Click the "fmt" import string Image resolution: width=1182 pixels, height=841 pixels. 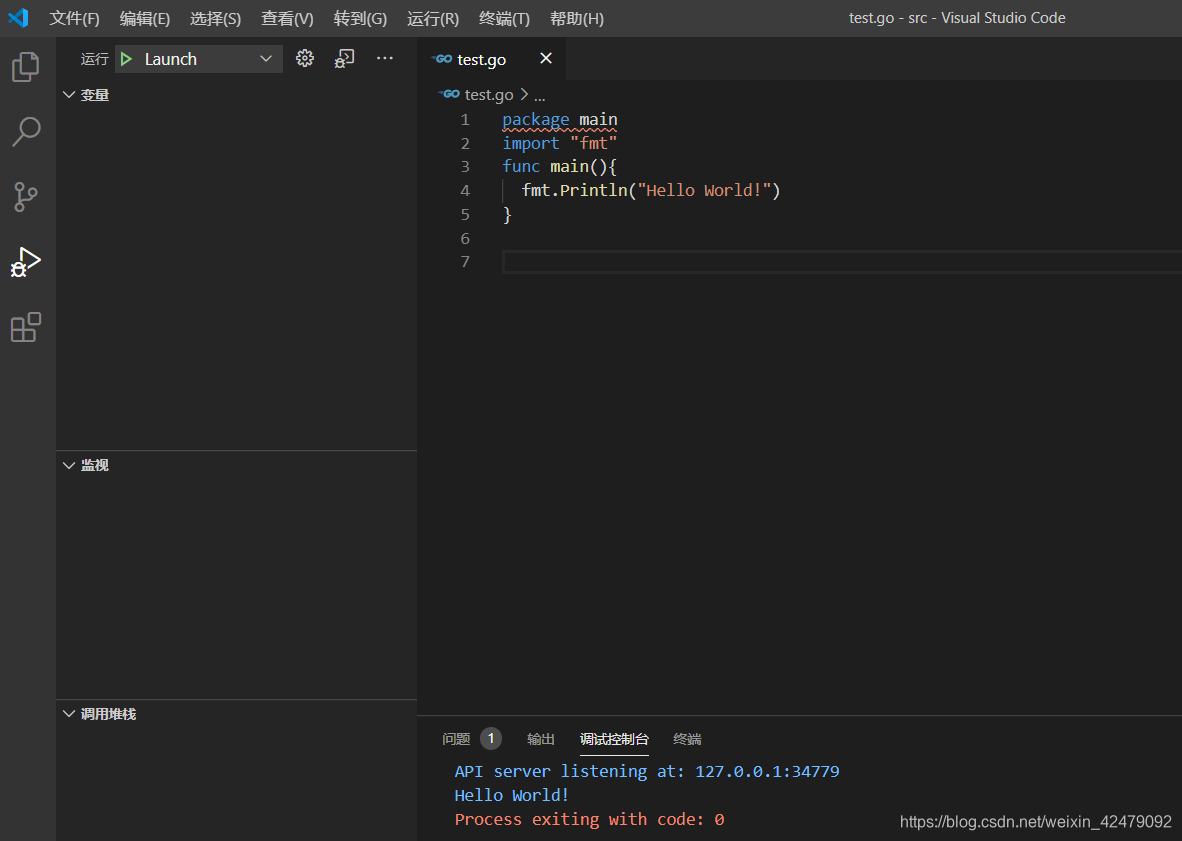point(594,143)
